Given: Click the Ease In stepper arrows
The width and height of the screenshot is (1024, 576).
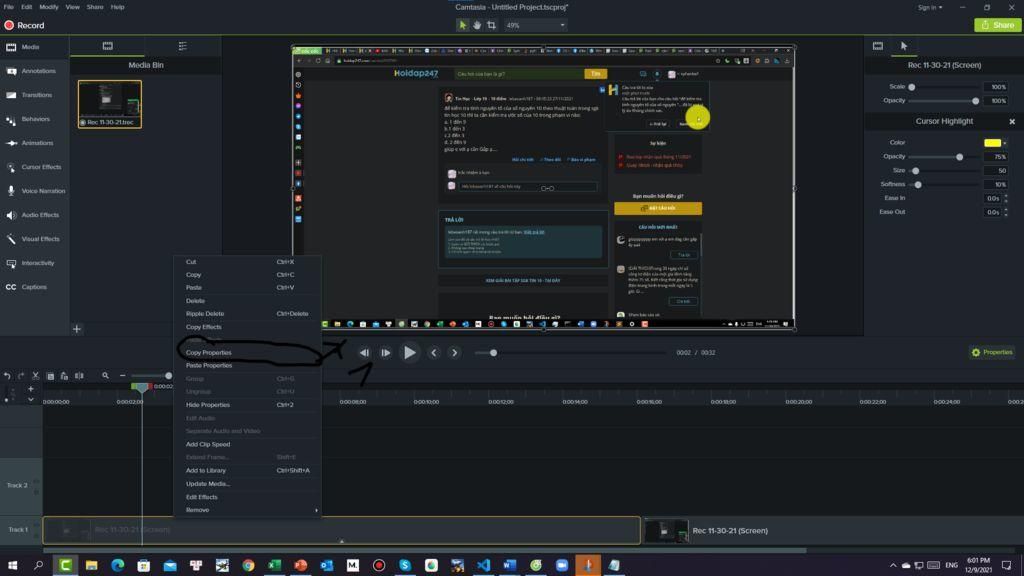Looking at the screenshot, I should coord(1006,199).
